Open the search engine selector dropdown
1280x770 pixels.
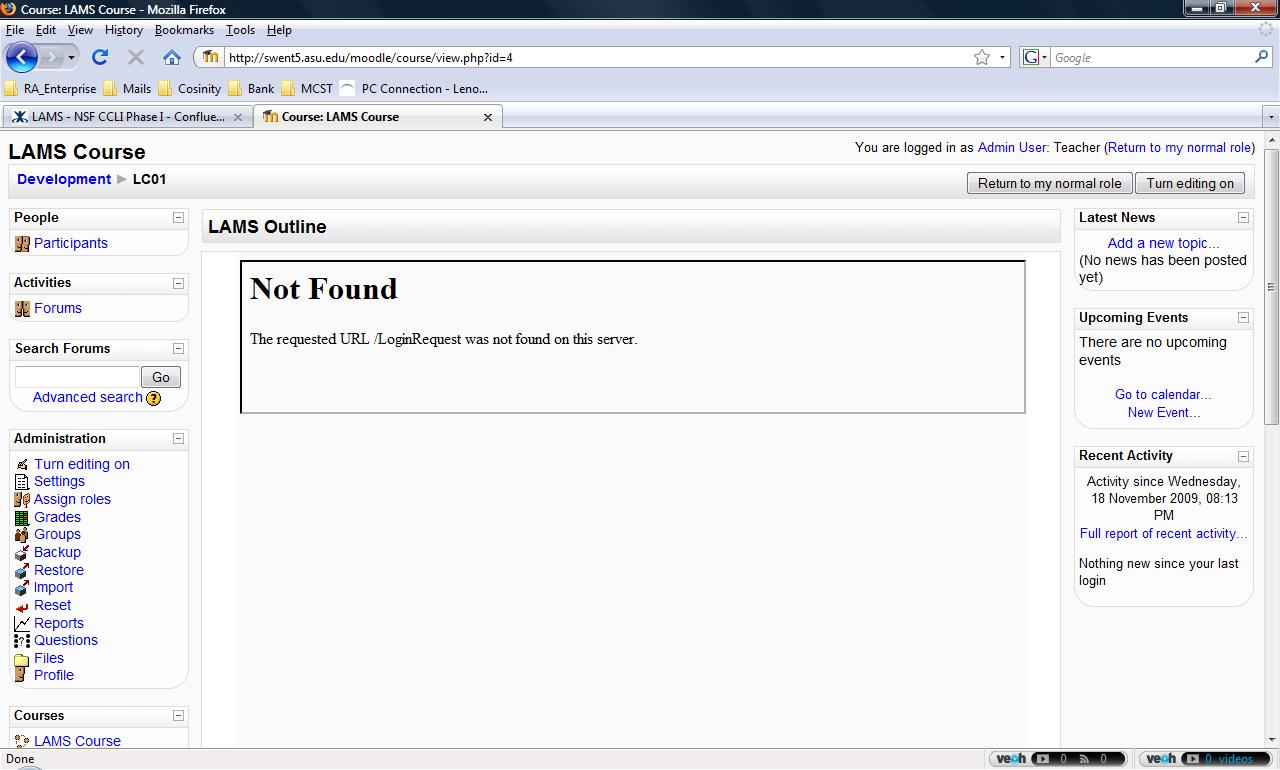pyautogui.click(x=1035, y=57)
